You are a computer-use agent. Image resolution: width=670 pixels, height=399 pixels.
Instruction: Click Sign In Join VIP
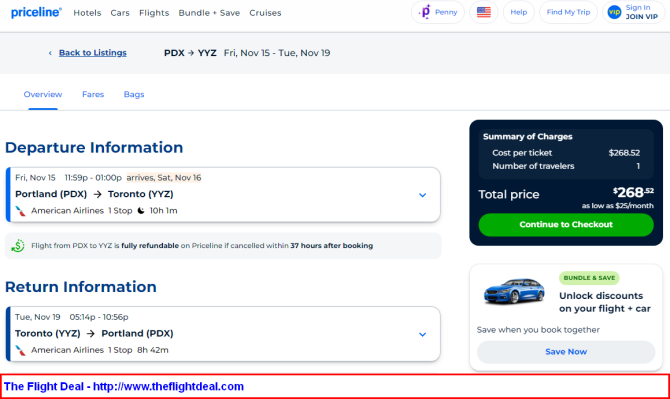click(x=634, y=12)
